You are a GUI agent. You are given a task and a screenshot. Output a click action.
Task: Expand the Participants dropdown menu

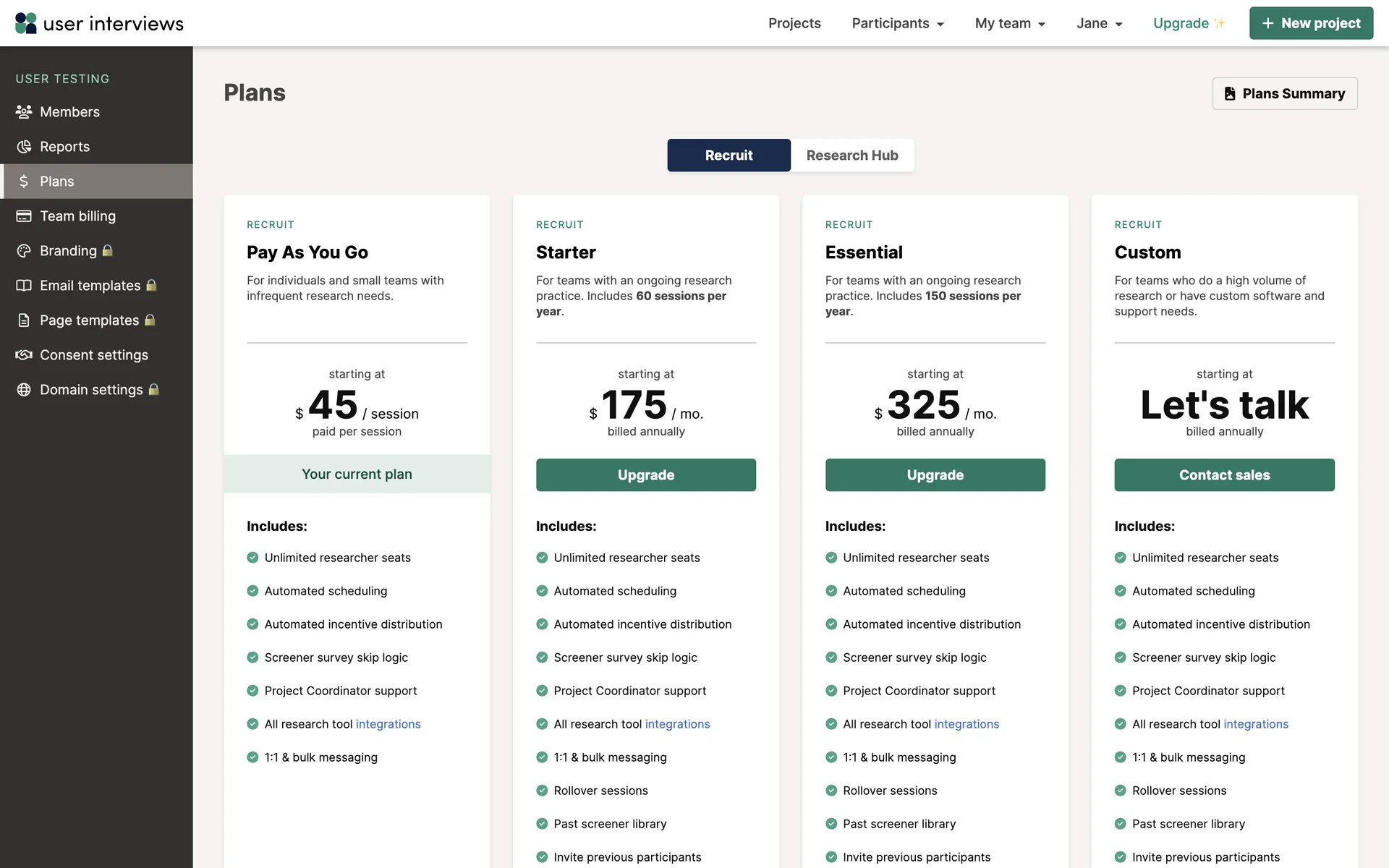tap(898, 23)
